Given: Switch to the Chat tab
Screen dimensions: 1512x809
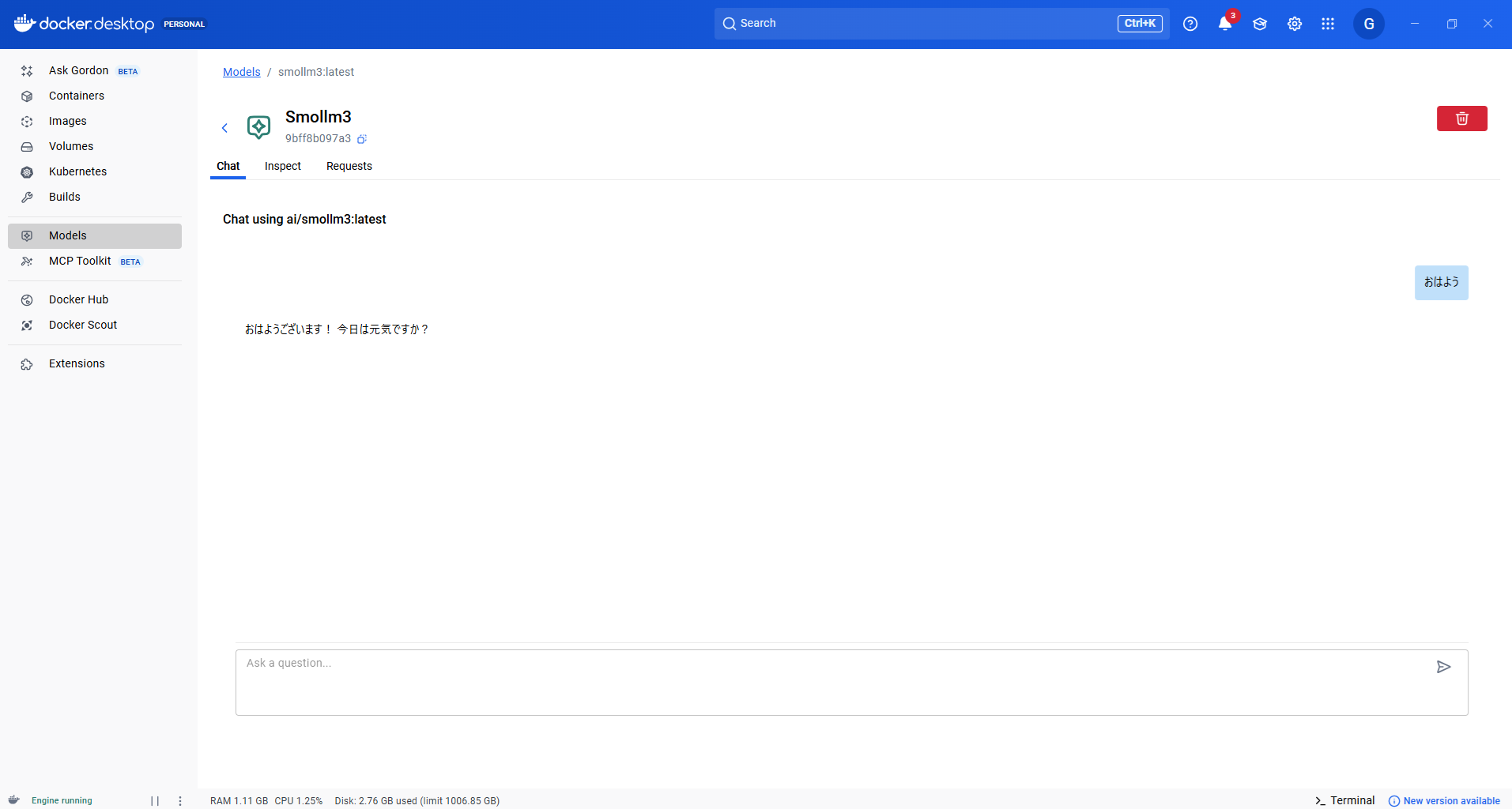Looking at the screenshot, I should tap(228, 166).
